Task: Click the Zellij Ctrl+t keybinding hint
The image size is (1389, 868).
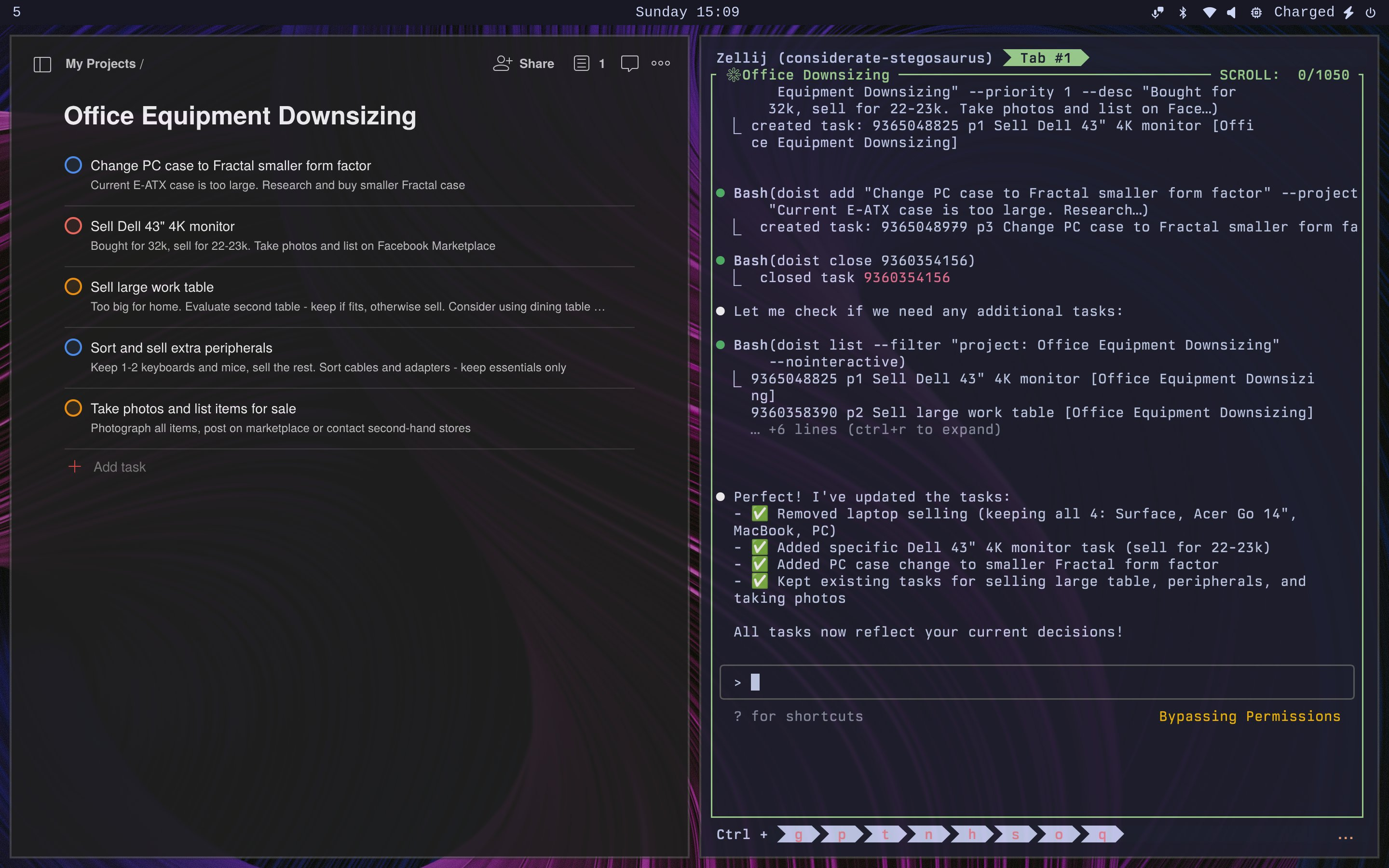Action: [x=885, y=835]
